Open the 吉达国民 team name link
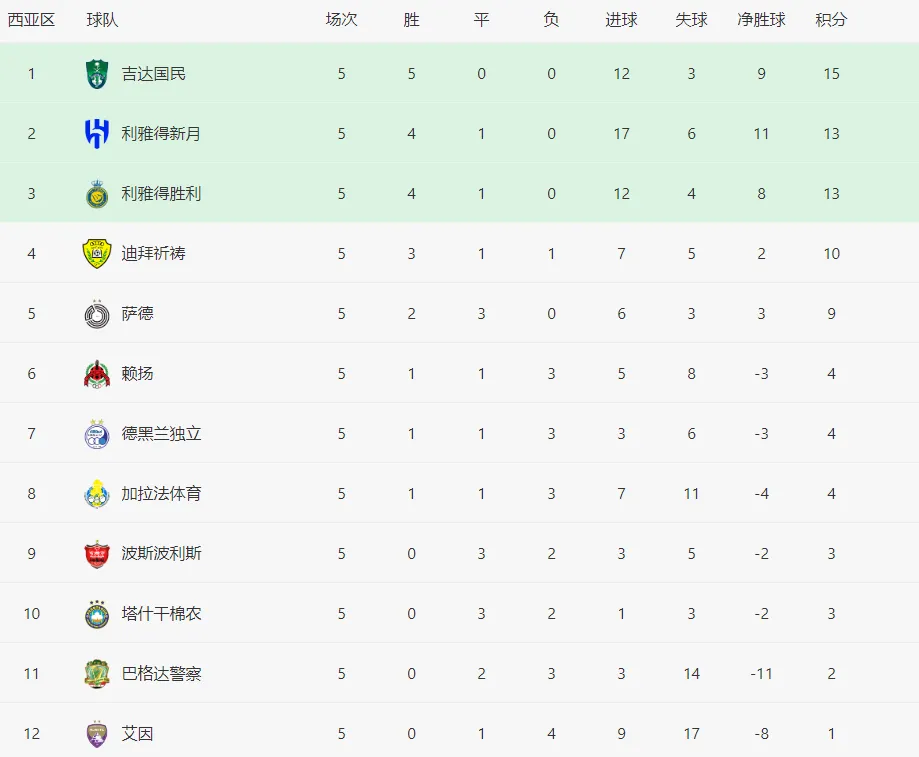This screenshot has height=757, width=919. point(154,74)
